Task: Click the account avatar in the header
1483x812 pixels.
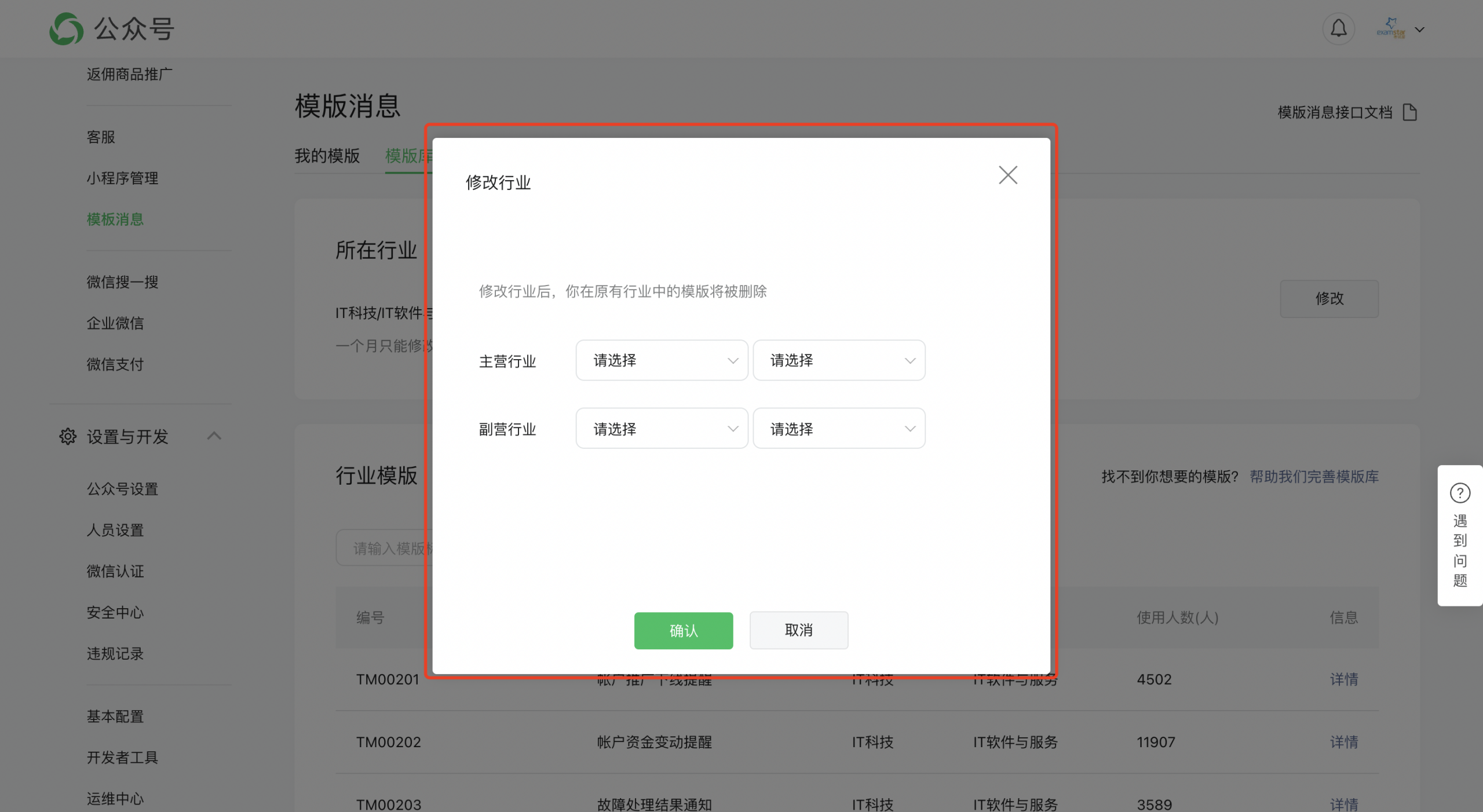Action: pyautogui.click(x=1391, y=28)
